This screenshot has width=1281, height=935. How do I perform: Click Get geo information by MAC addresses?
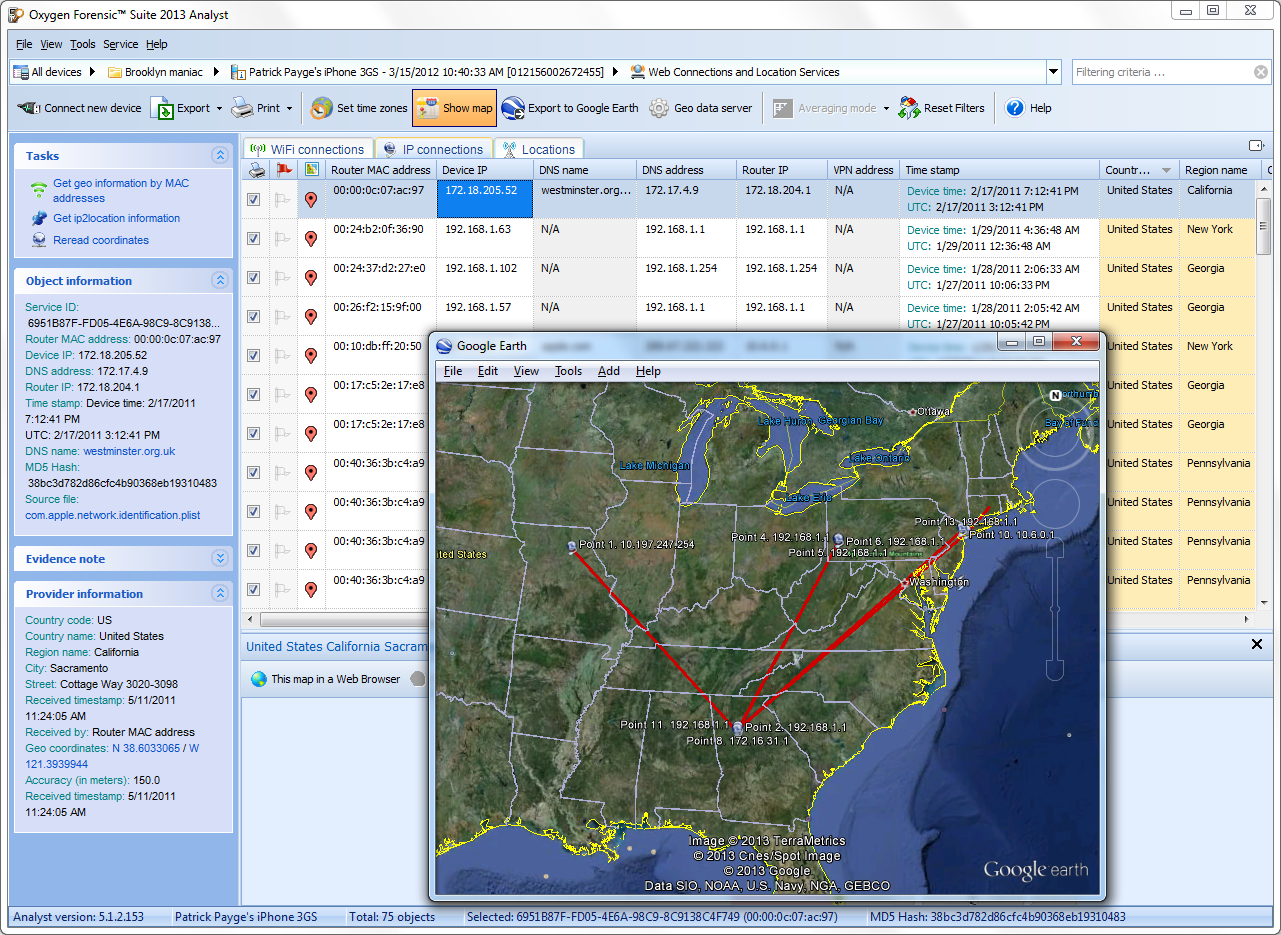(x=120, y=190)
